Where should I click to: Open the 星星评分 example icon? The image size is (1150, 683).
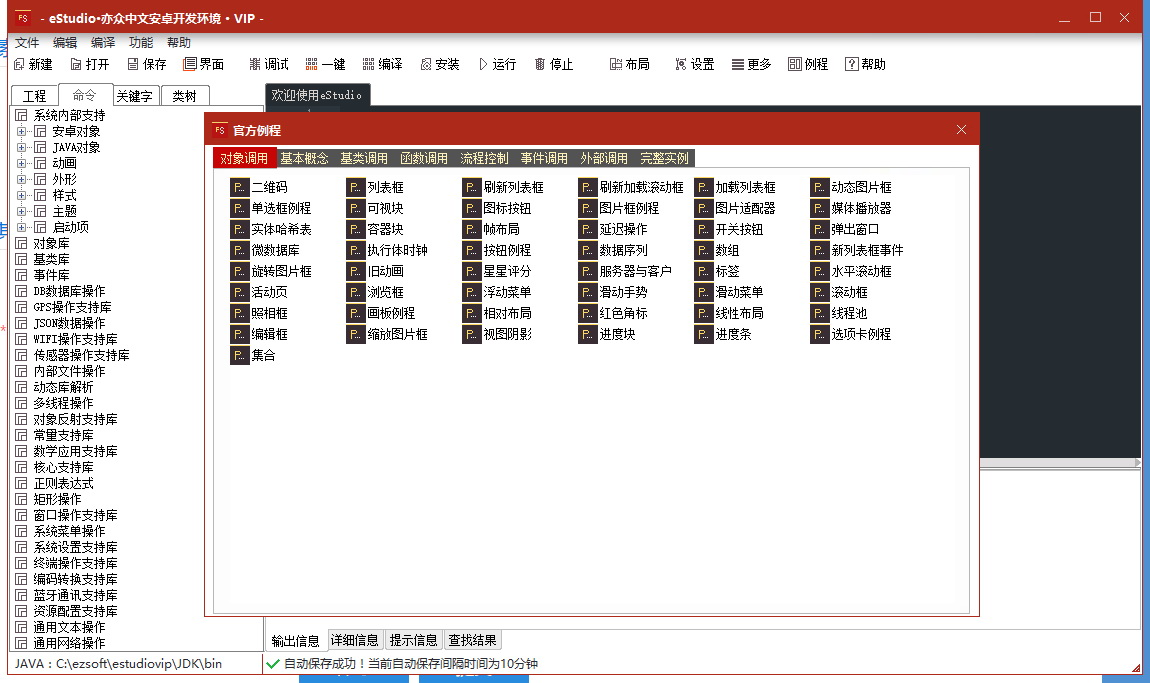click(x=471, y=271)
